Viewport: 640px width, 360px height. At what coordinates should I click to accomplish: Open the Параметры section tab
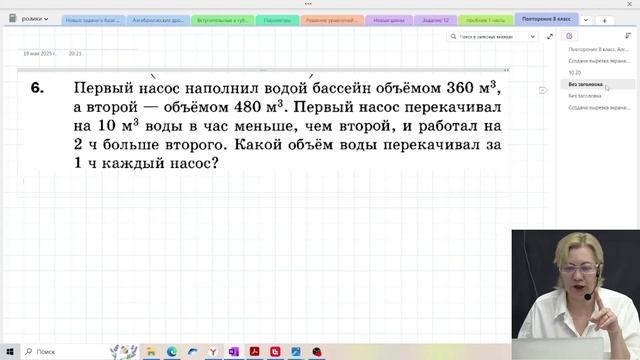(277, 20)
